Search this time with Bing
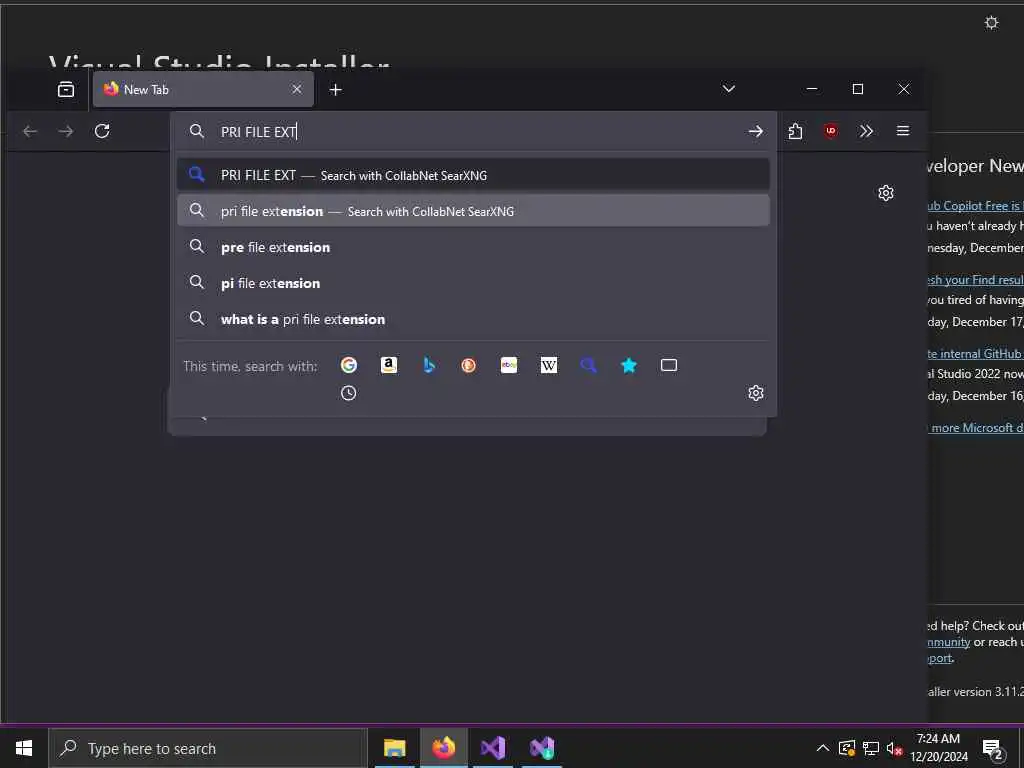This screenshot has width=1024, height=768. pos(429,365)
